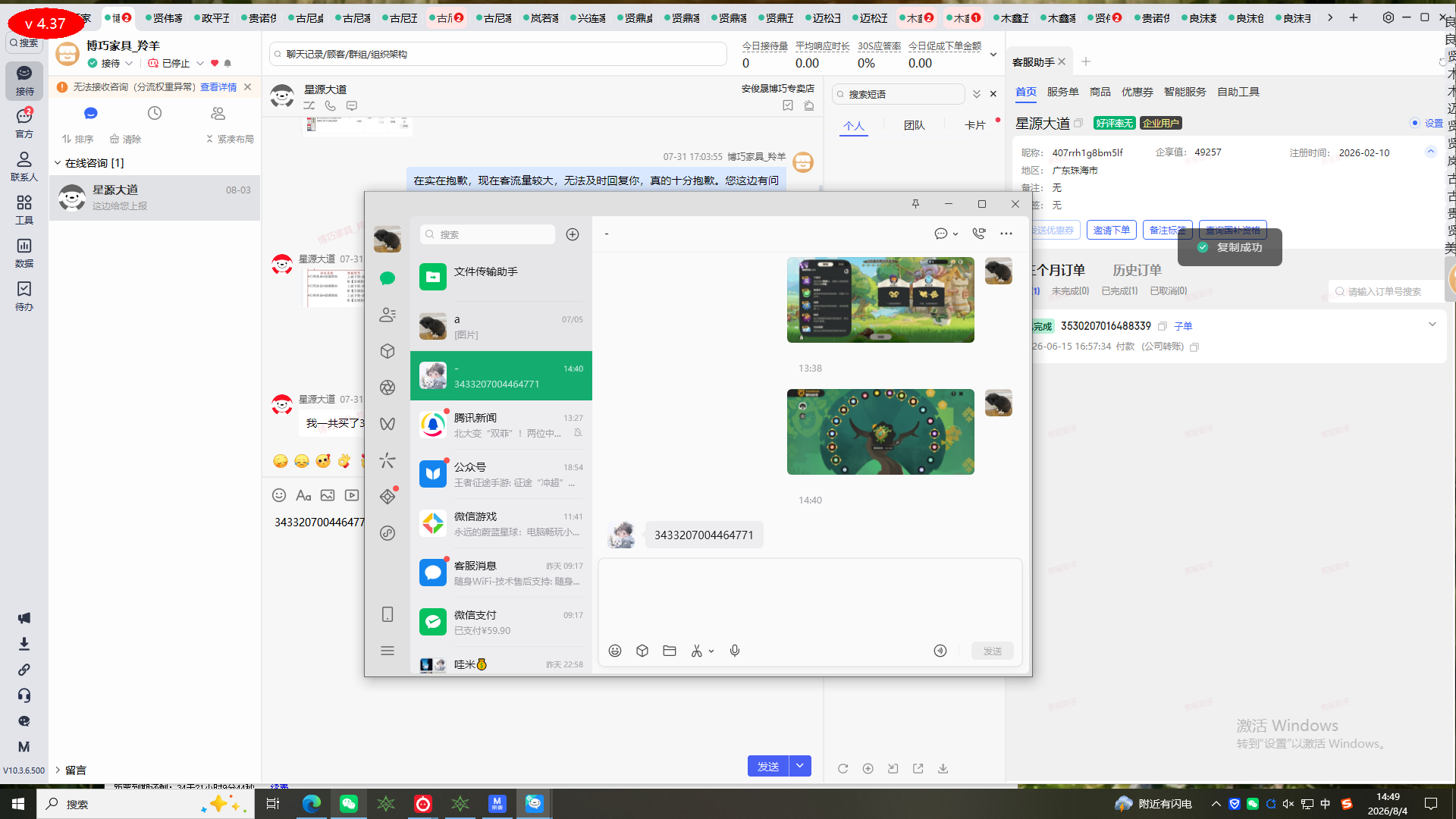
Task: Click 排序 sort button
Action: (x=77, y=140)
